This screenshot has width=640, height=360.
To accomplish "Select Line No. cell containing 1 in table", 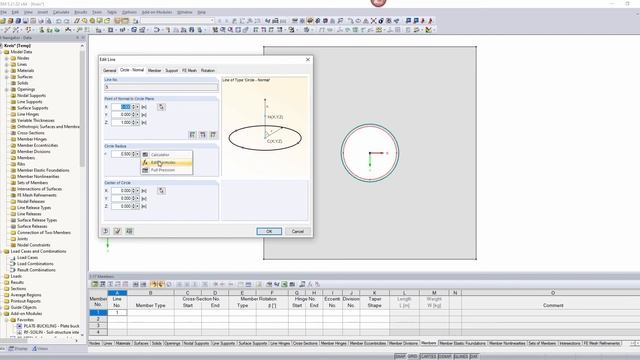I will 117,312.
